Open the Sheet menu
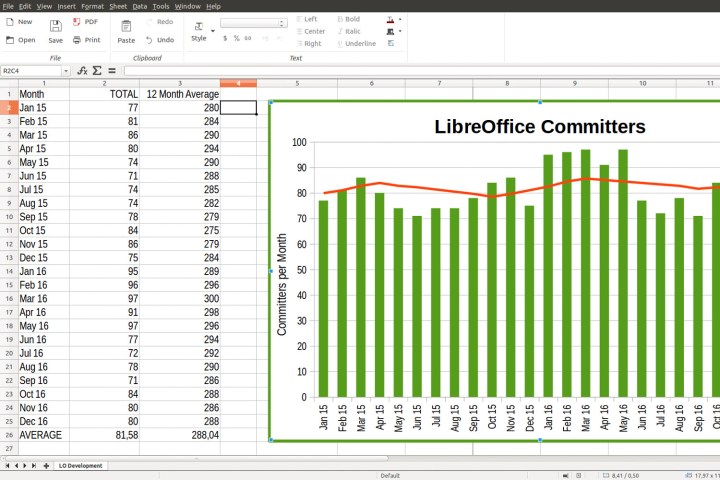Viewport: 720px width, 480px height. 118,6
